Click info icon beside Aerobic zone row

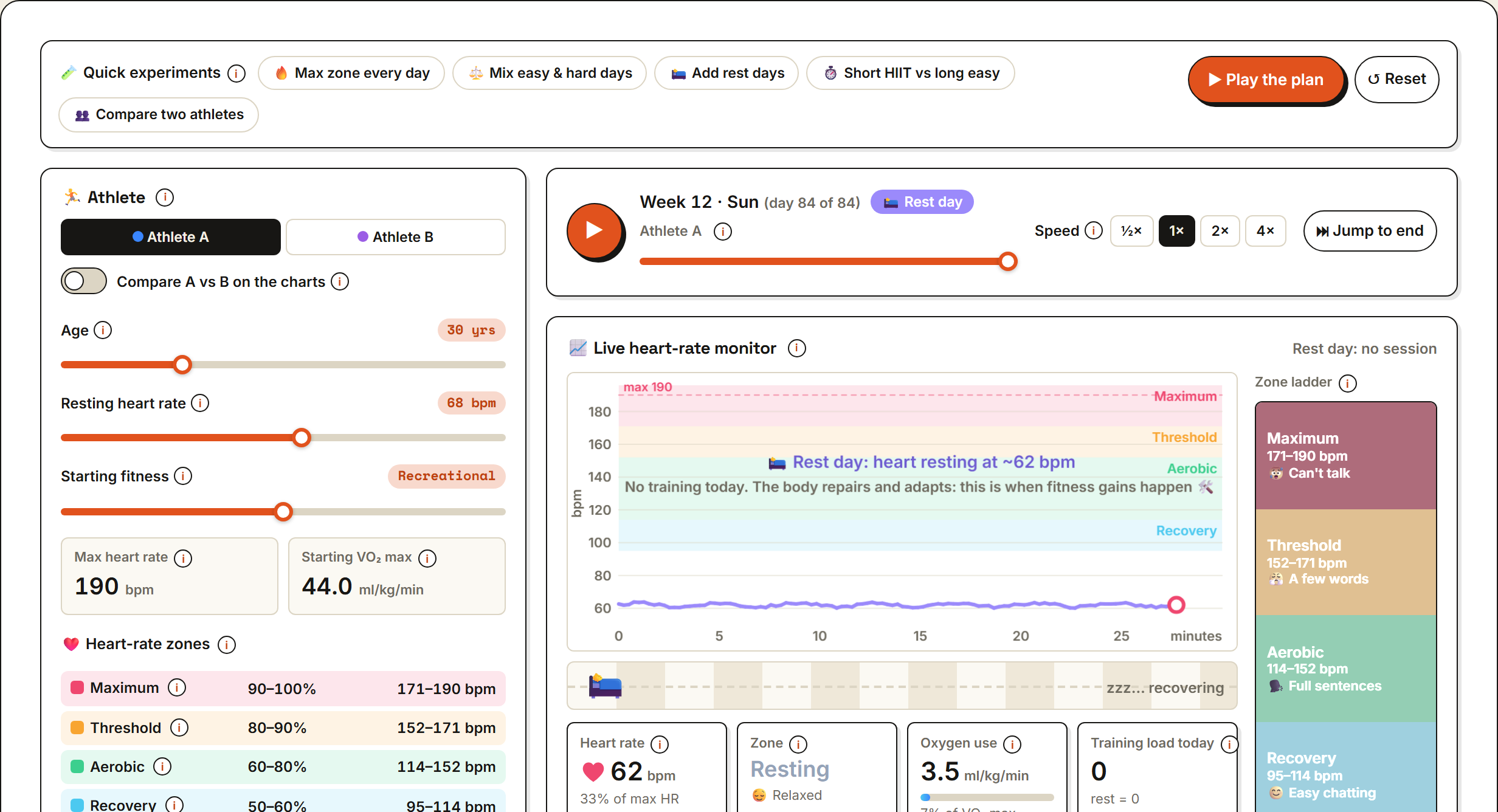(162, 766)
